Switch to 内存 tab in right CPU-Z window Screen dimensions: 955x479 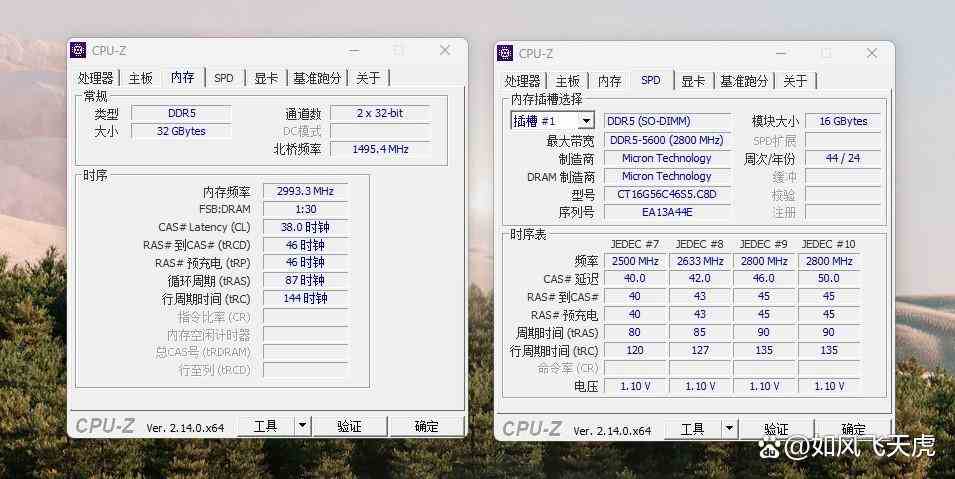(x=609, y=81)
